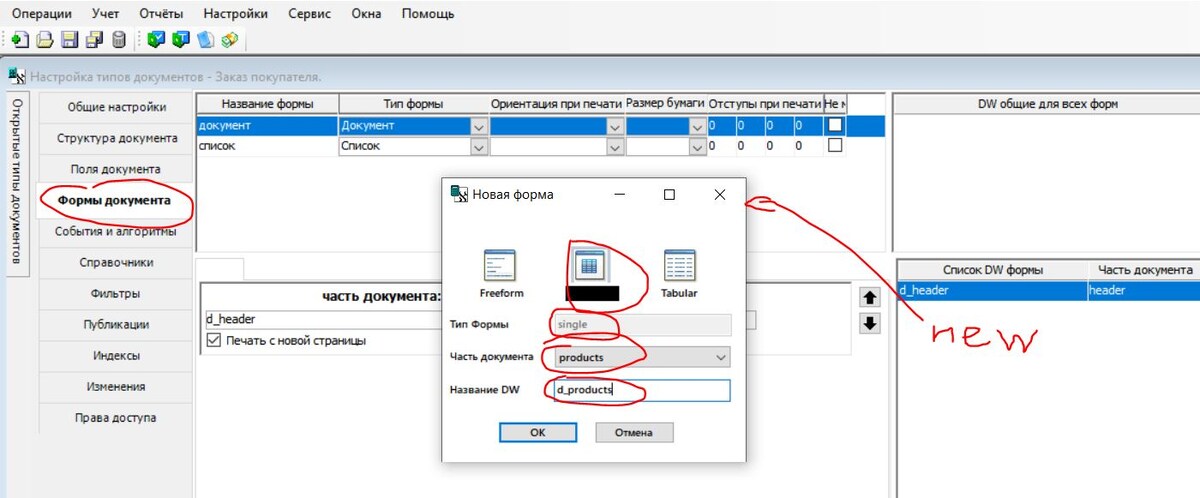Switch to Изменения tab
This screenshot has height=498, width=1200.
click(x=117, y=386)
